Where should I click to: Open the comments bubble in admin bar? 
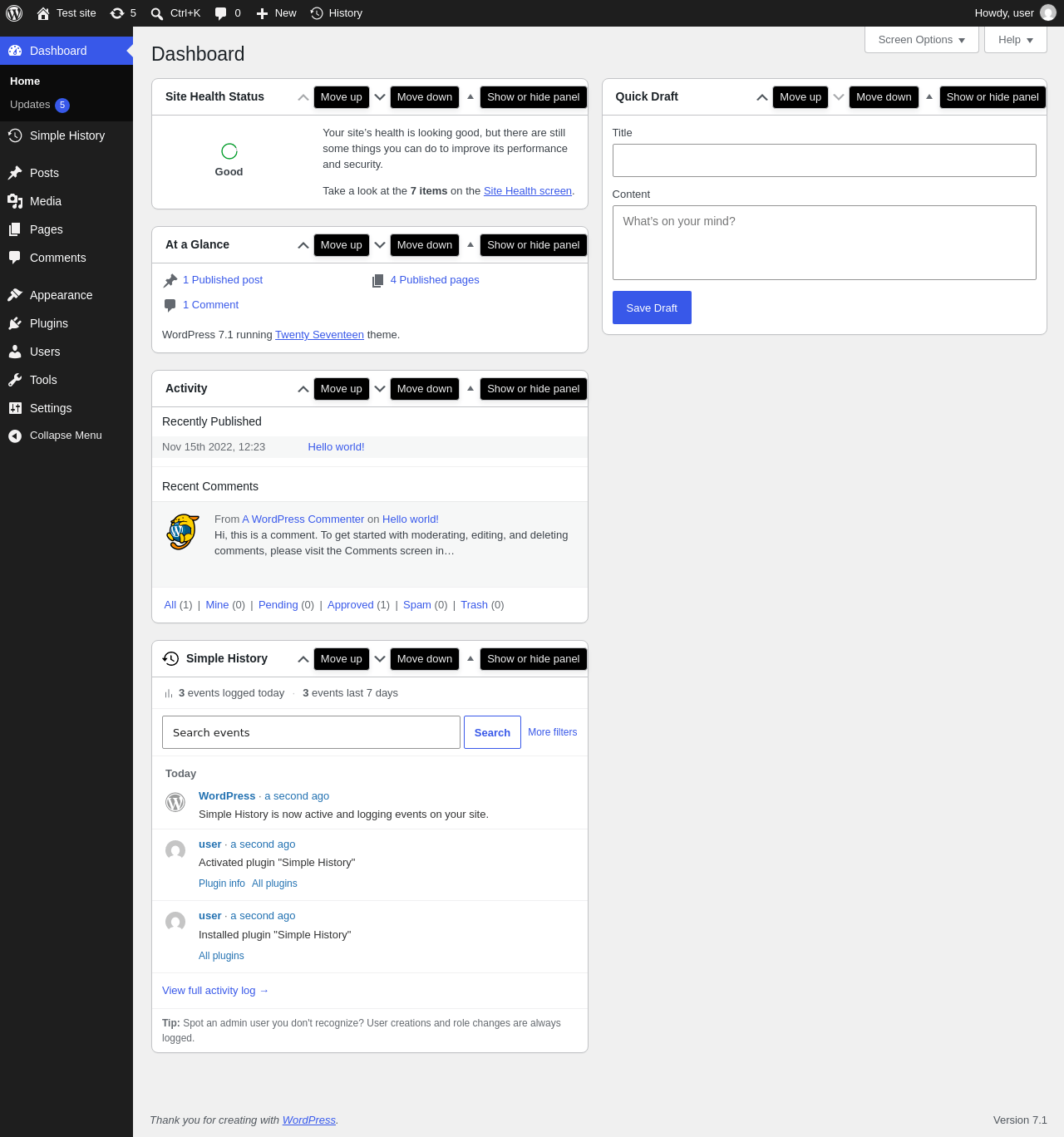(220, 13)
